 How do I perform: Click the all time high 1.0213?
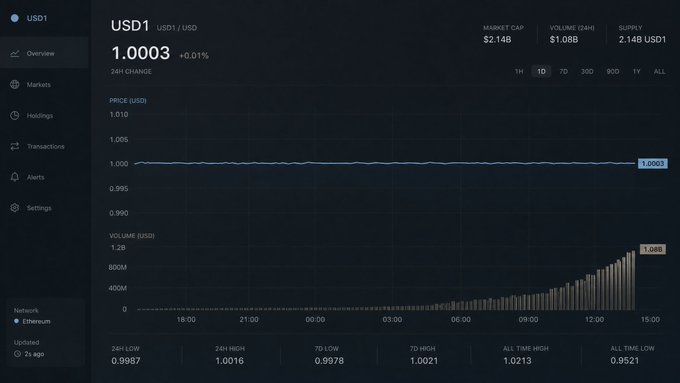pyautogui.click(x=517, y=360)
